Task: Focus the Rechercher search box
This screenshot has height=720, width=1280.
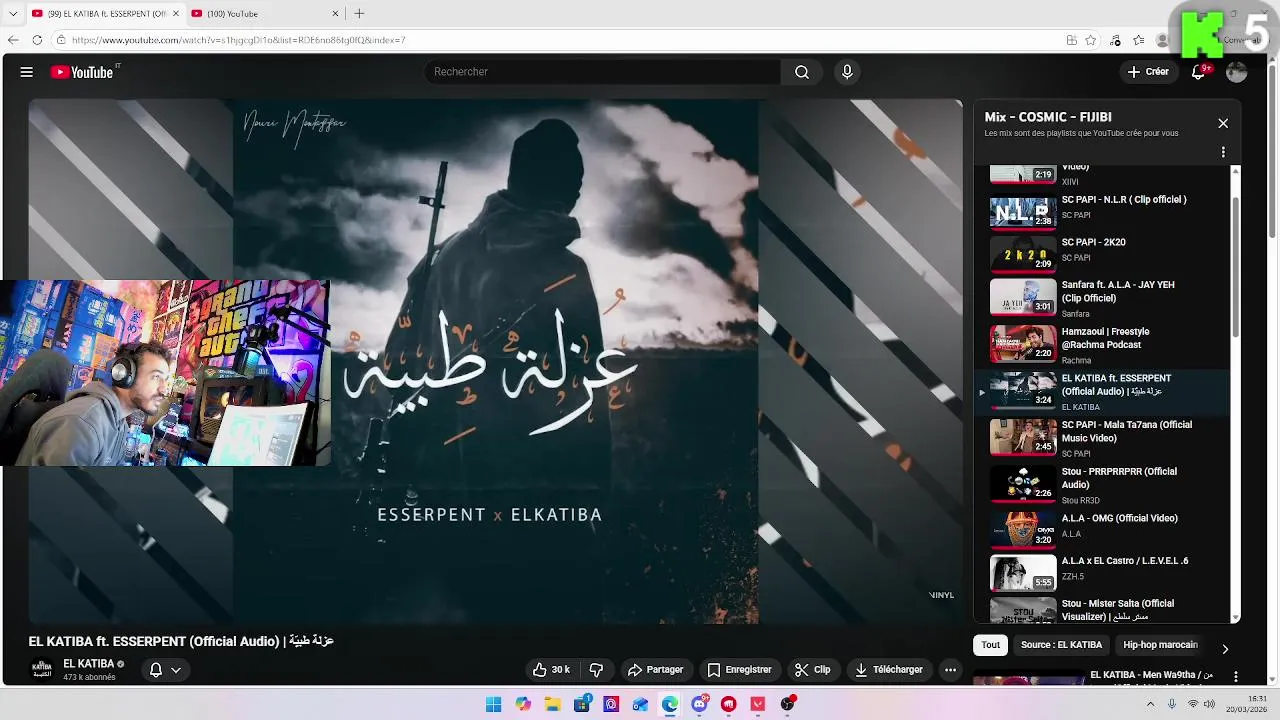Action: point(602,72)
